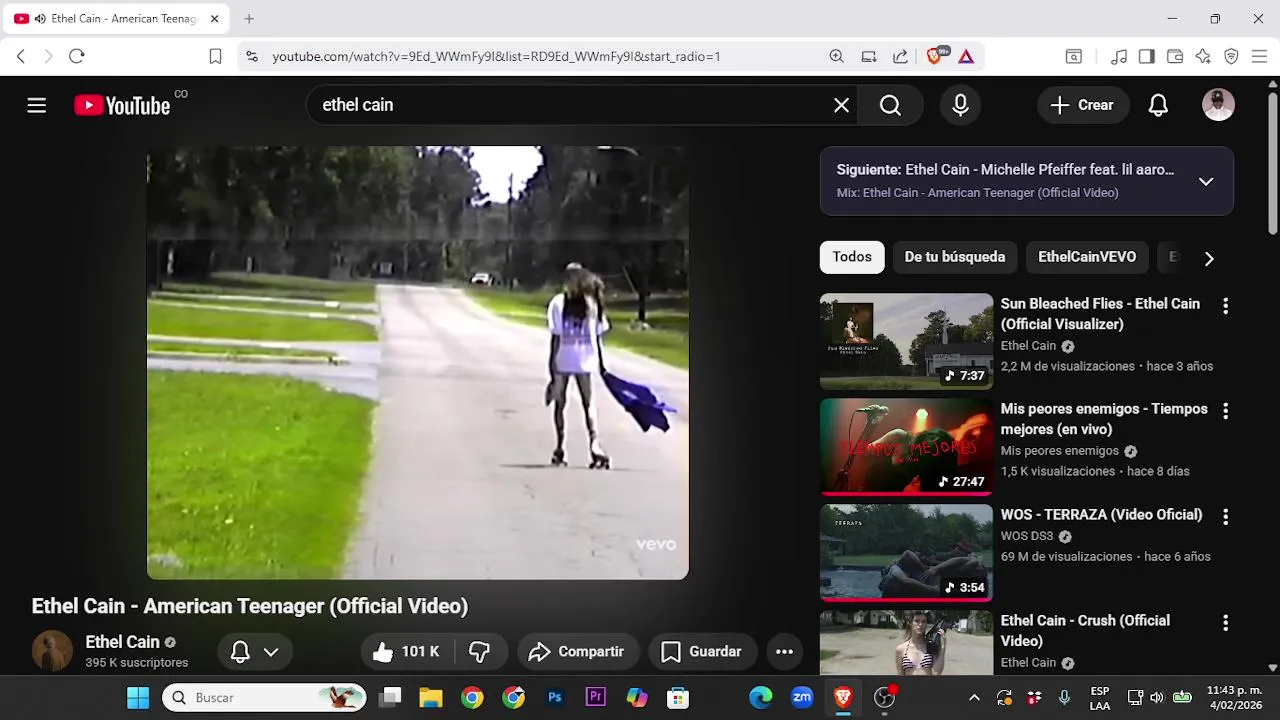Open more actions three-dot menu under video
The width and height of the screenshot is (1280, 720).
point(785,652)
